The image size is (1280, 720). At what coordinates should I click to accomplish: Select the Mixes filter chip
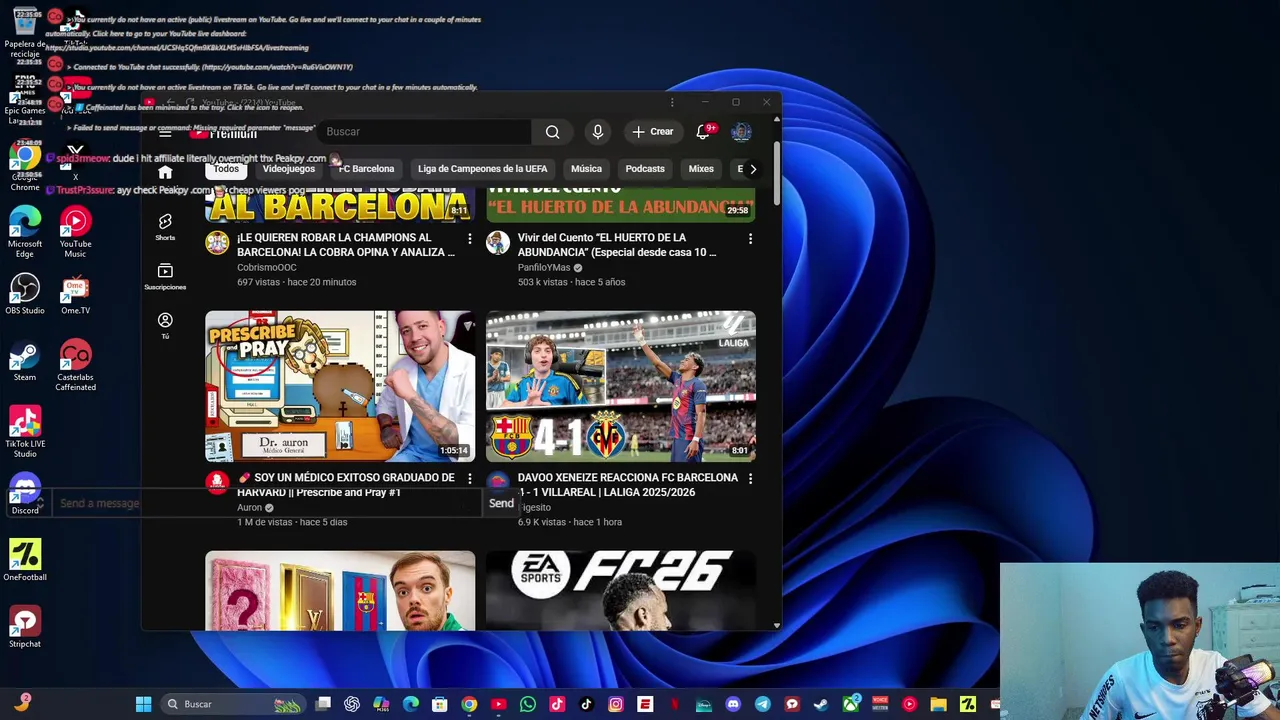click(x=701, y=169)
